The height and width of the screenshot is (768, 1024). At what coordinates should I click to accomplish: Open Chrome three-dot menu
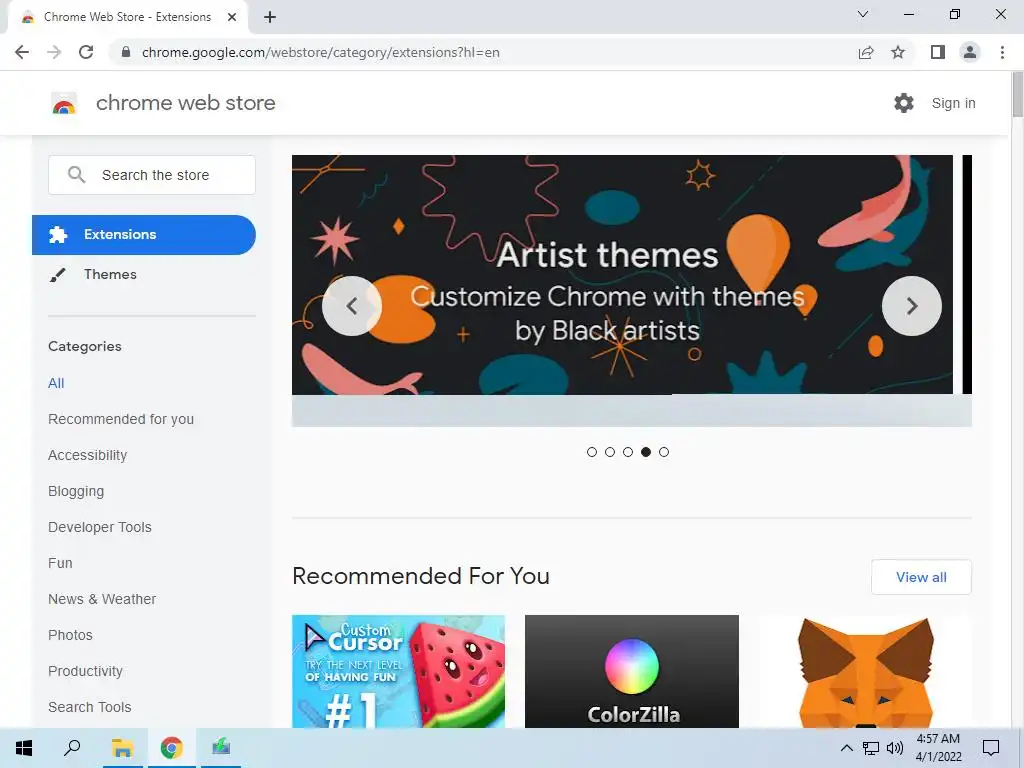coord(1002,52)
